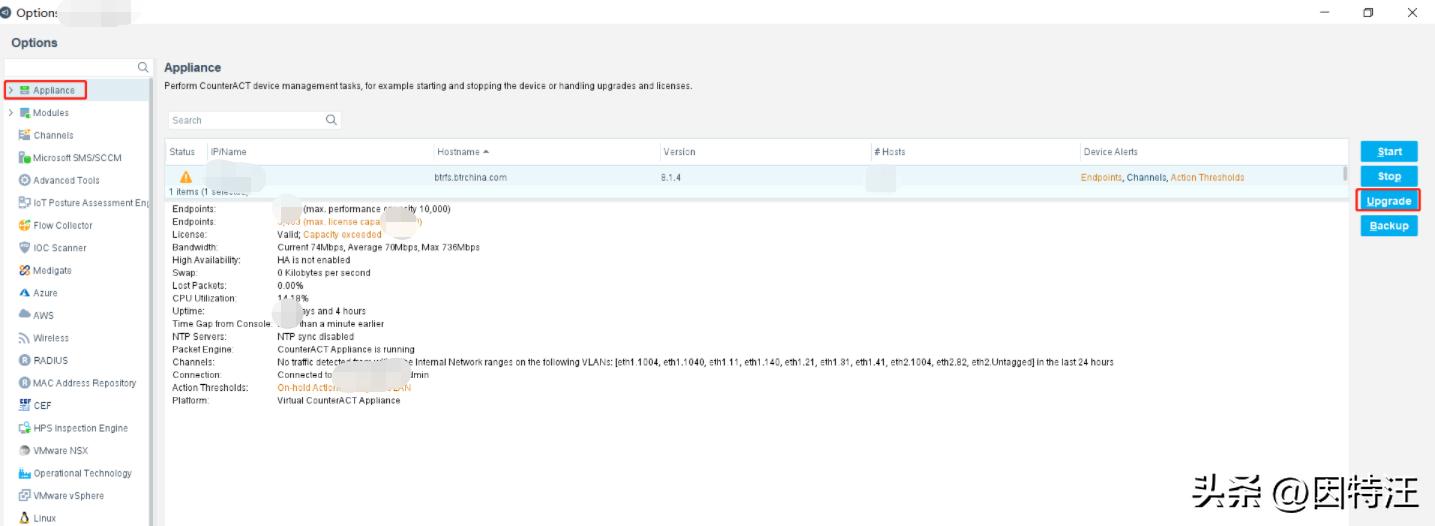
Task: Click the IOC Scanner shield icon
Action: pos(25,248)
